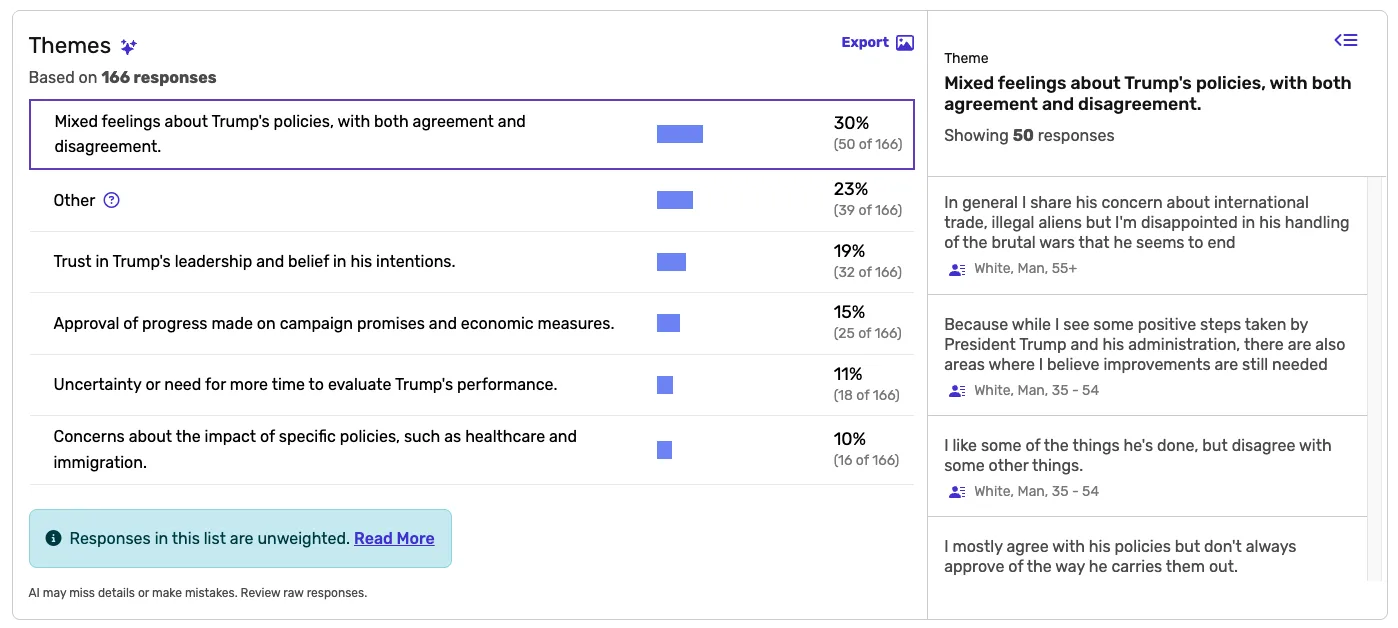Select the 'Mixed feelings about Trump's policies' theme
Screen dimensions: 1398x628
click(290, 134)
